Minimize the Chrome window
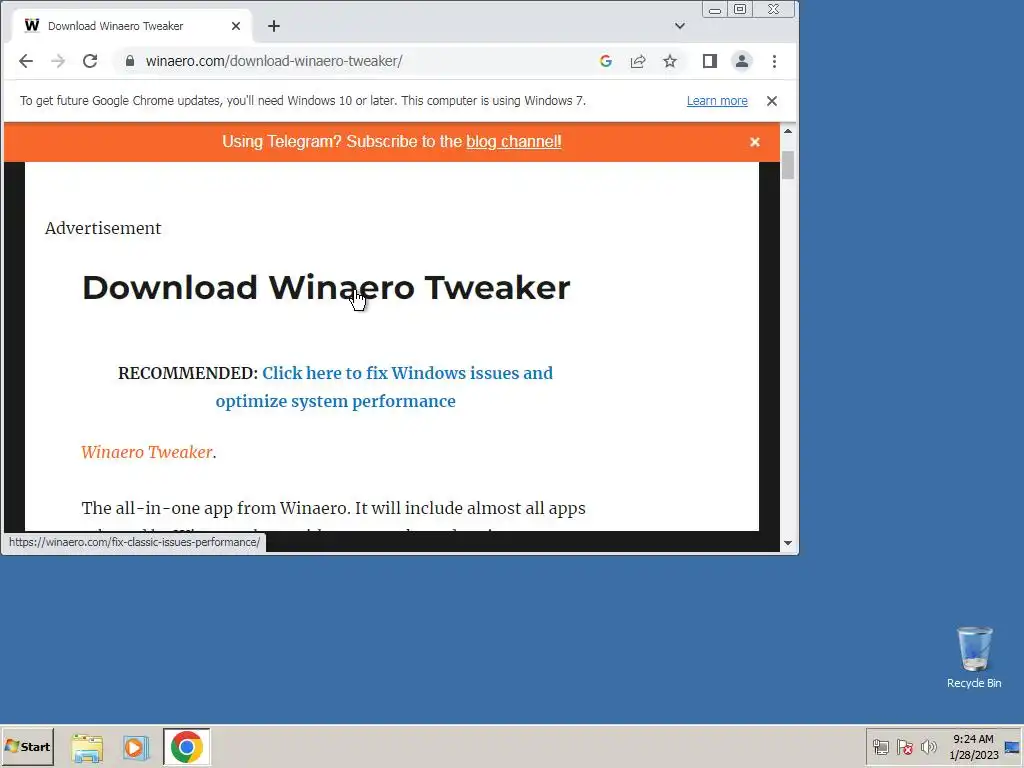The width and height of the screenshot is (1024, 768). (715, 10)
